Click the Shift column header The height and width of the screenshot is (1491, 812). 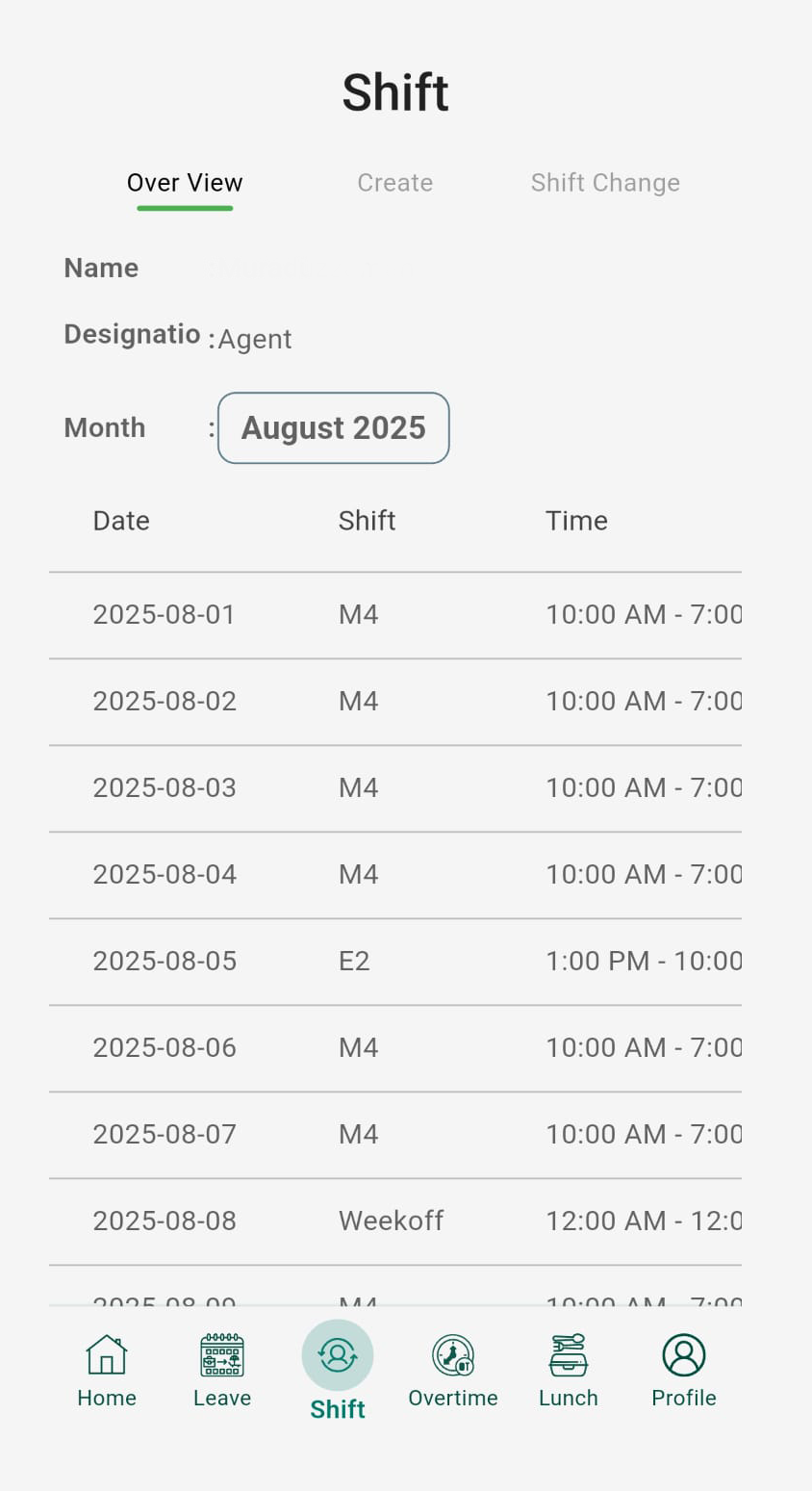point(367,521)
